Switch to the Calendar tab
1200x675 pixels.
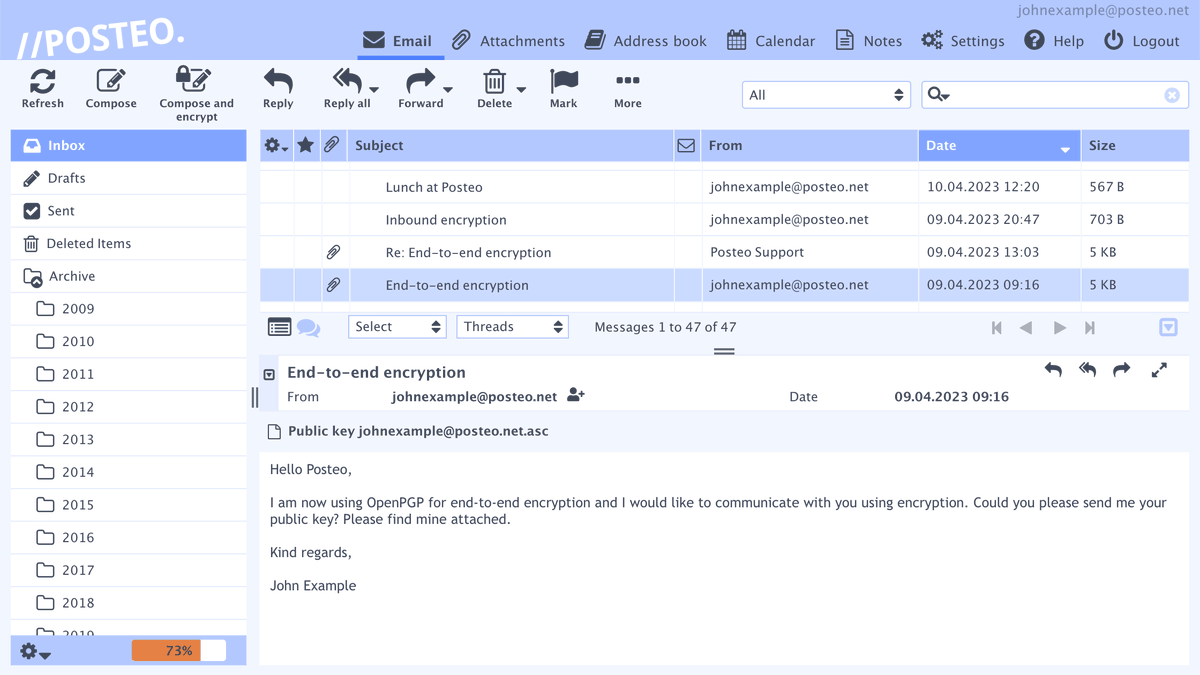click(770, 41)
